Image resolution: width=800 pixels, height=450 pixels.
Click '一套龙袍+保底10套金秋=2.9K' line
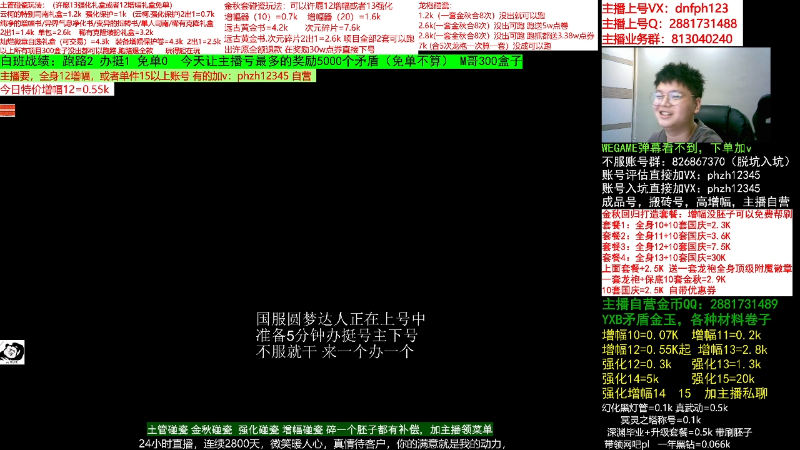pos(664,280)
